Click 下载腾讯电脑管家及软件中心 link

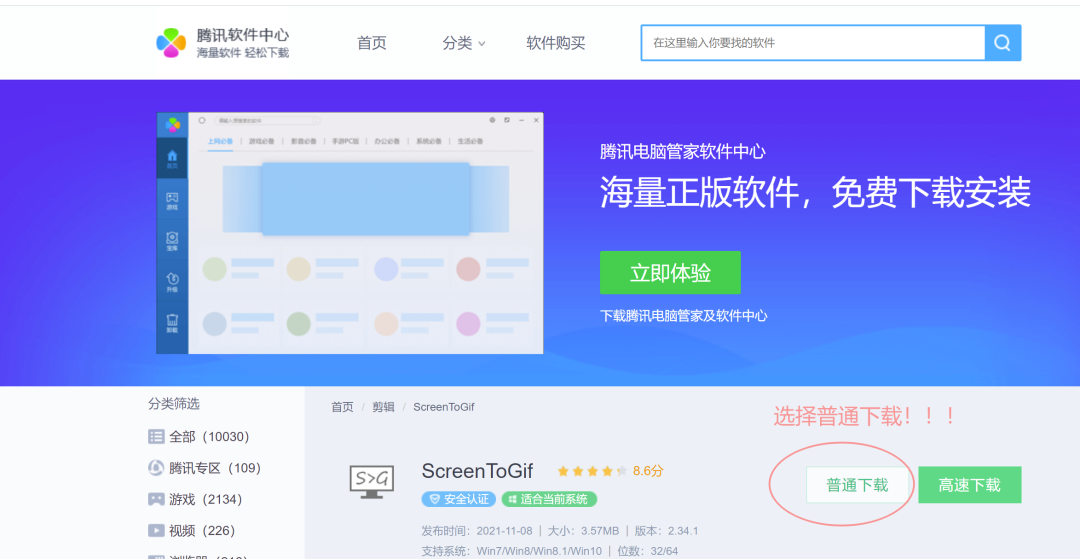[x=683, y=316]
